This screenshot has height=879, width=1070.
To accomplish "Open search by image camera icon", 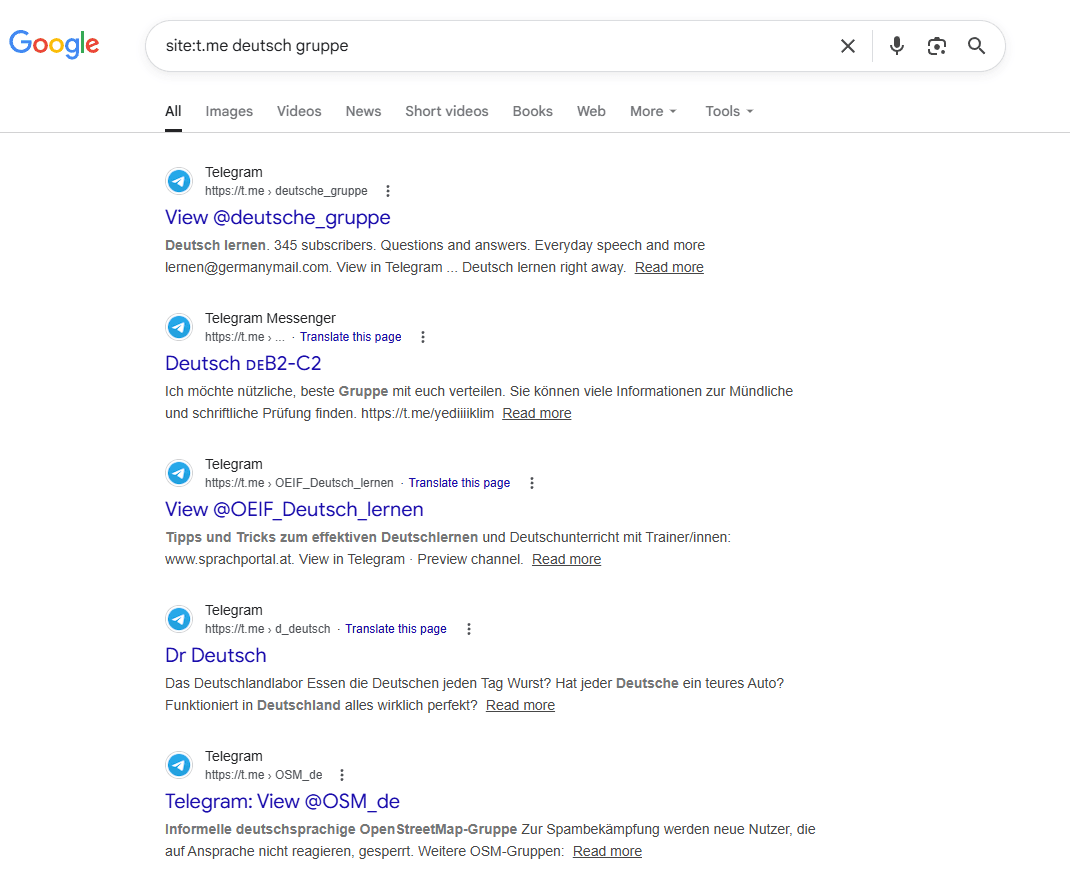I will [936, 46].
